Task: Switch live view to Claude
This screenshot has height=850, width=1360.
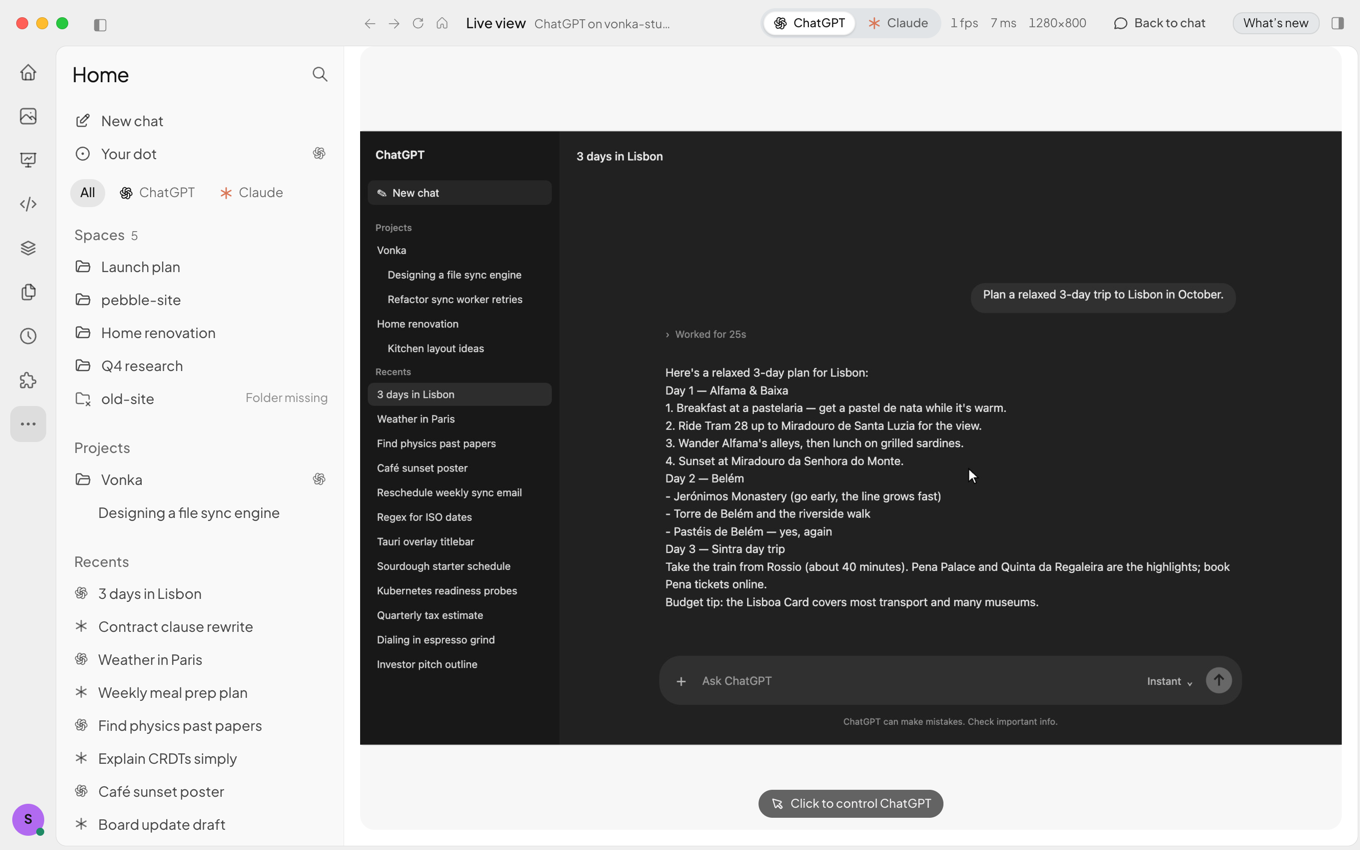Action: tap(897, 22)
